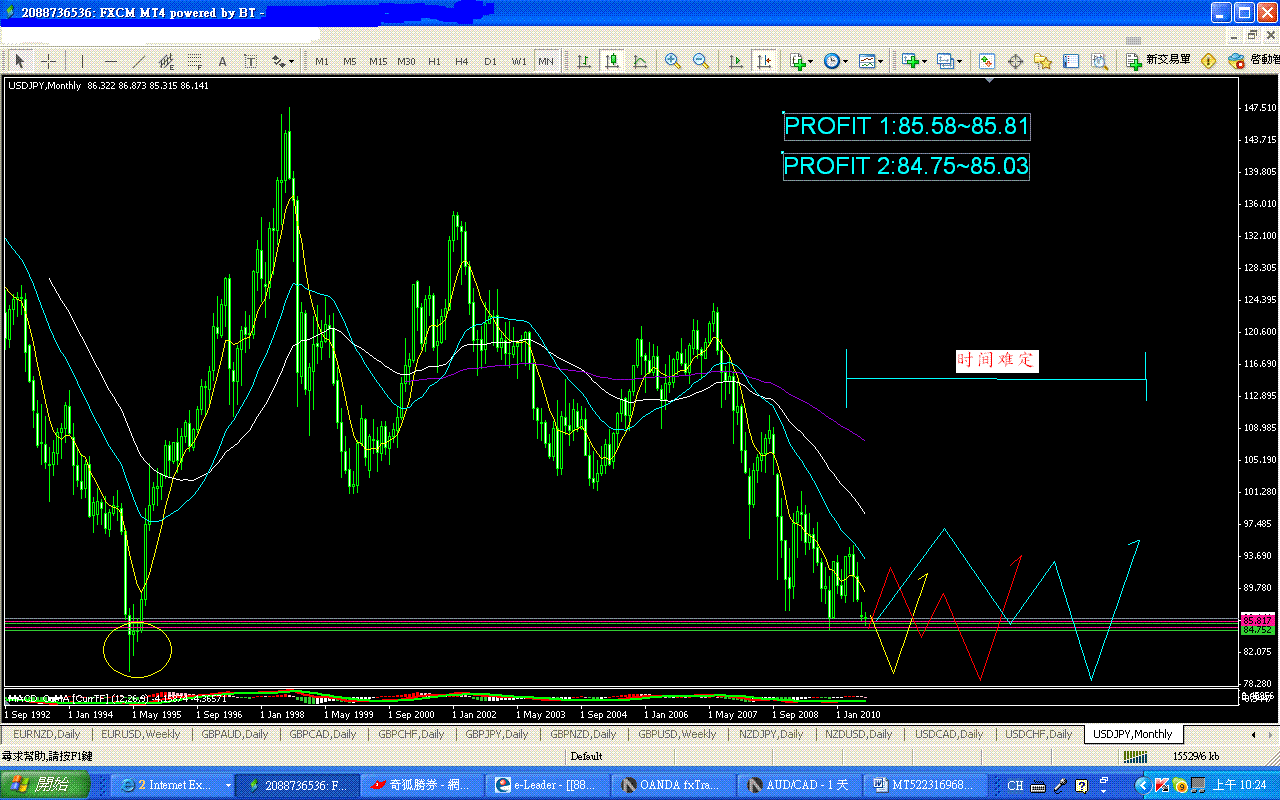
Task: Toggle the candlestick chart mode
Action: point(611,61)
